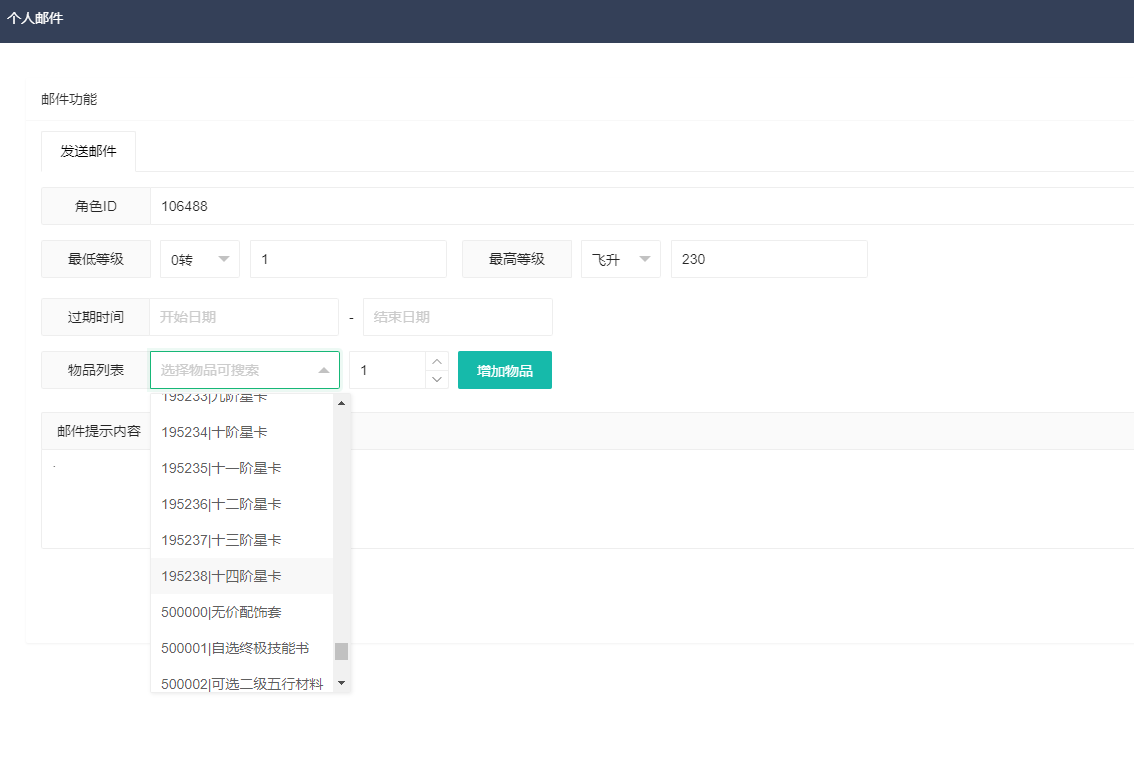Decrease item quantity with down arrow
Viewport: 1134px width, 782px height.
(x=437, y=379)
